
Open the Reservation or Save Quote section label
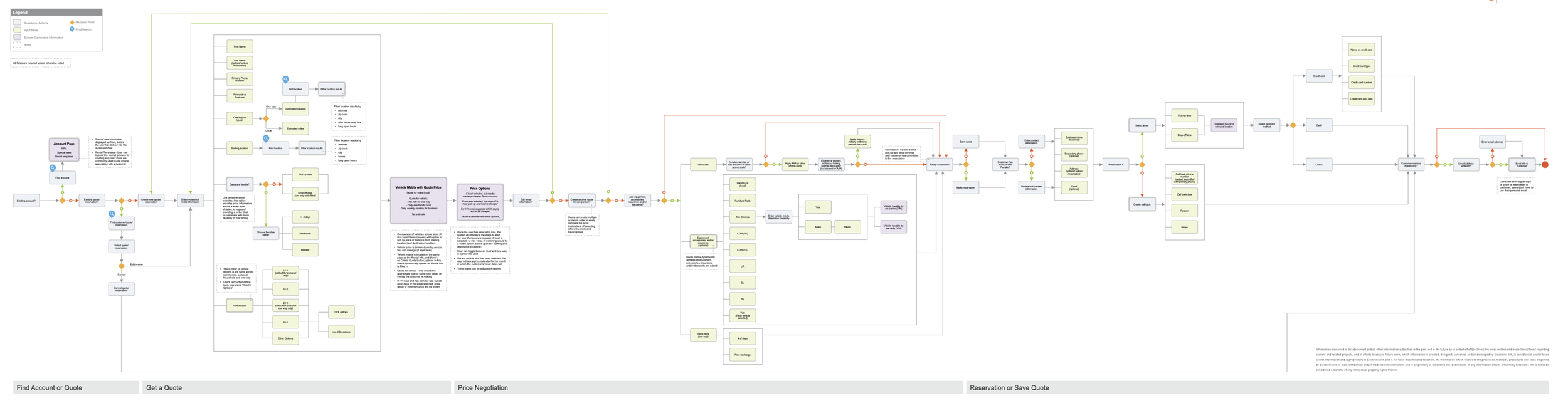tap(1258, 388)
